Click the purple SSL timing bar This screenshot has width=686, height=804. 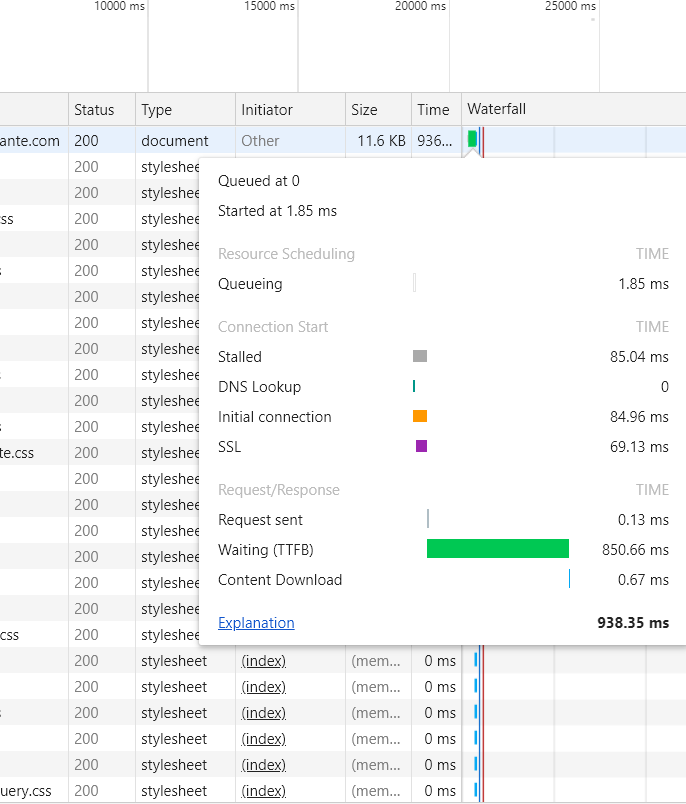[x=421, y=446]
